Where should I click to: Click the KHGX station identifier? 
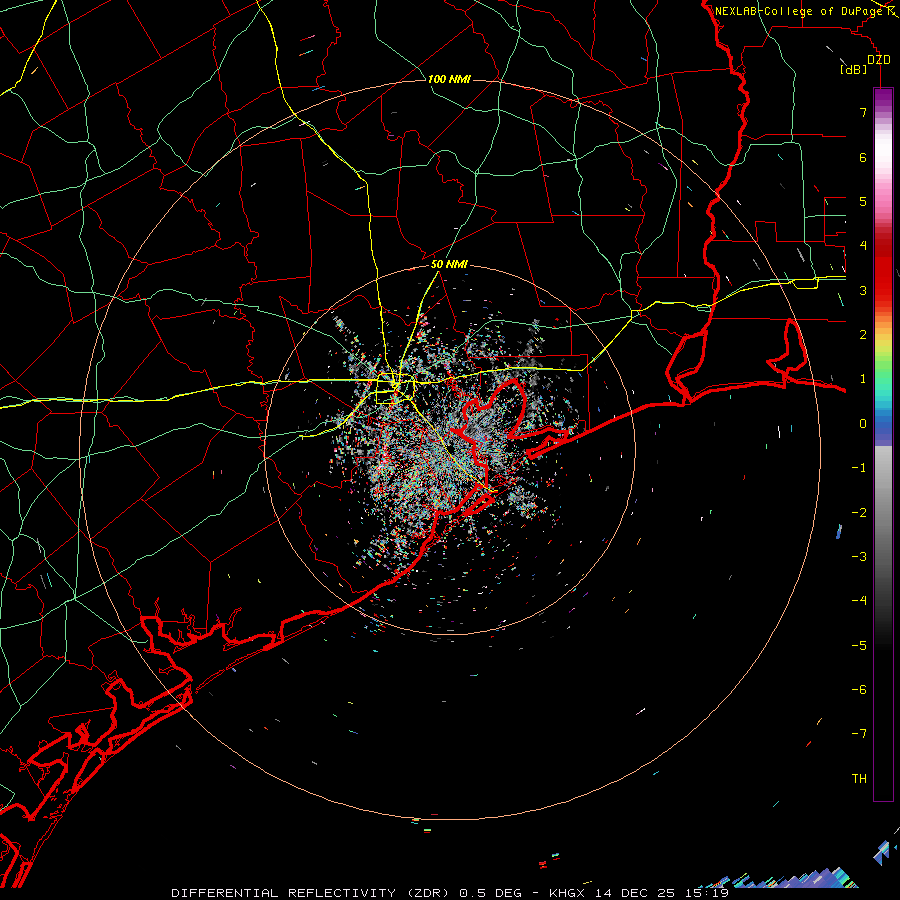click(x=569, y=893)
